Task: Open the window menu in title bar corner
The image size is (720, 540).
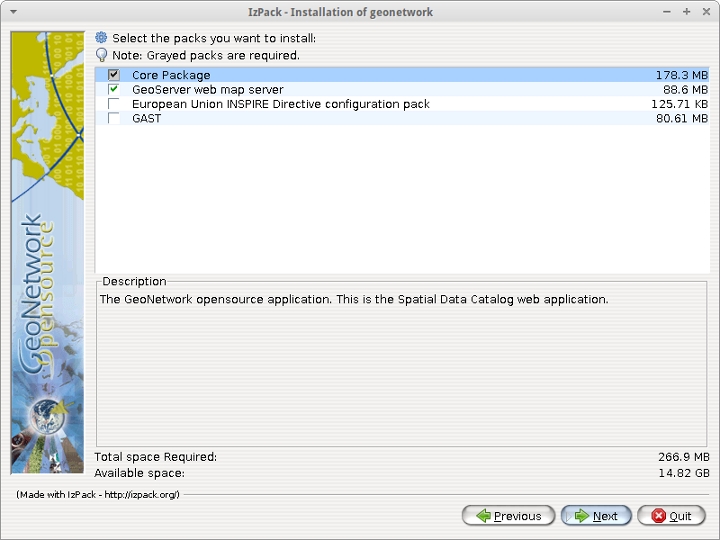Action: tap(12, 12)
